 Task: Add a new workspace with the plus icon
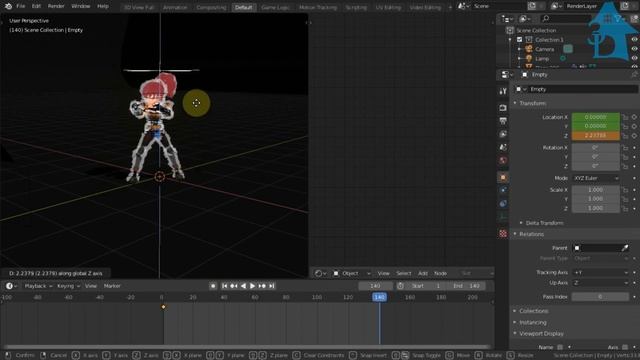tap(450, 7)
